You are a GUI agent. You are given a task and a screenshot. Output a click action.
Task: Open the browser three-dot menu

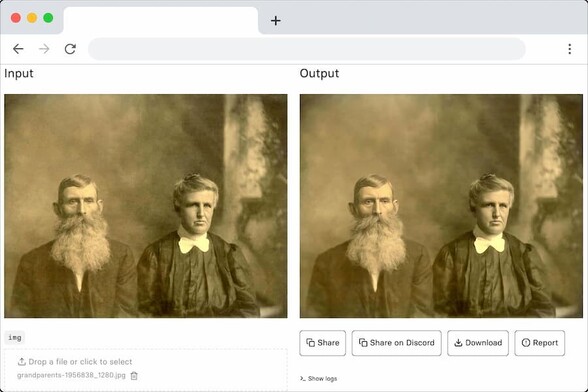coord(569,49)
